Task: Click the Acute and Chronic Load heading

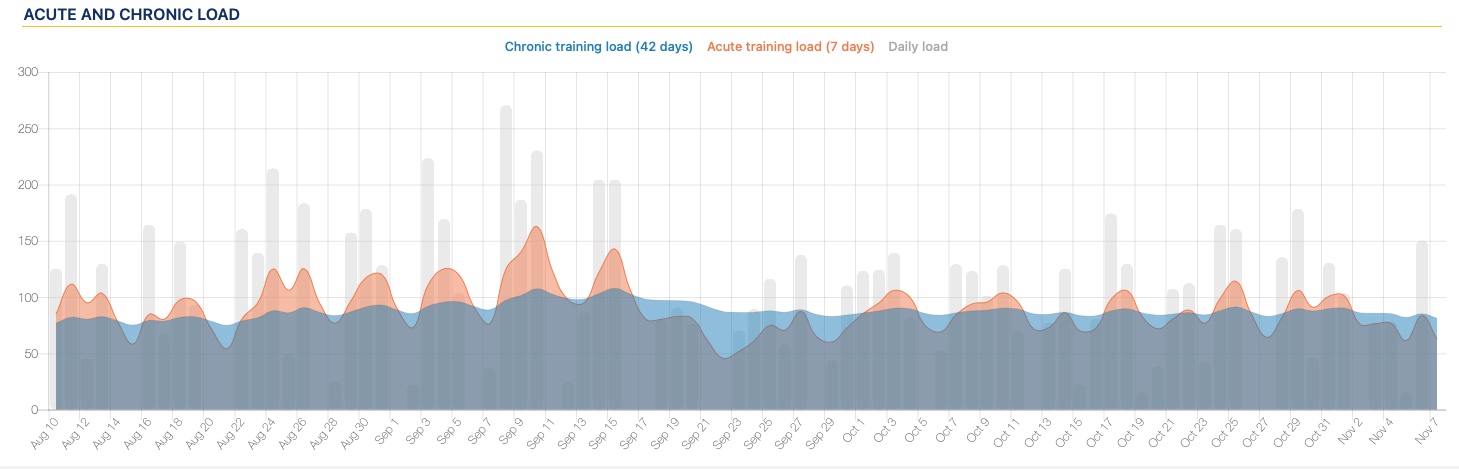Action: coord(131,16)
